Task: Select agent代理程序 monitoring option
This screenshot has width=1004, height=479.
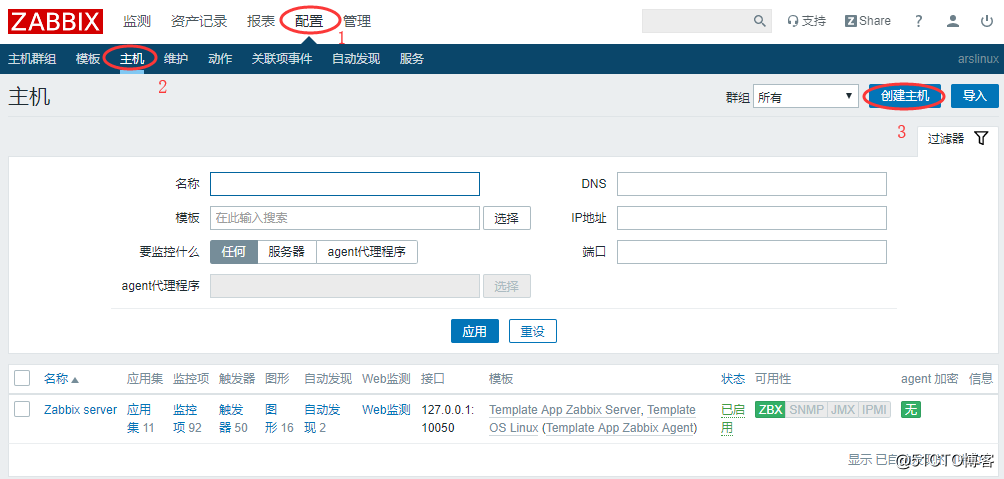Action: tap(367, 252)
